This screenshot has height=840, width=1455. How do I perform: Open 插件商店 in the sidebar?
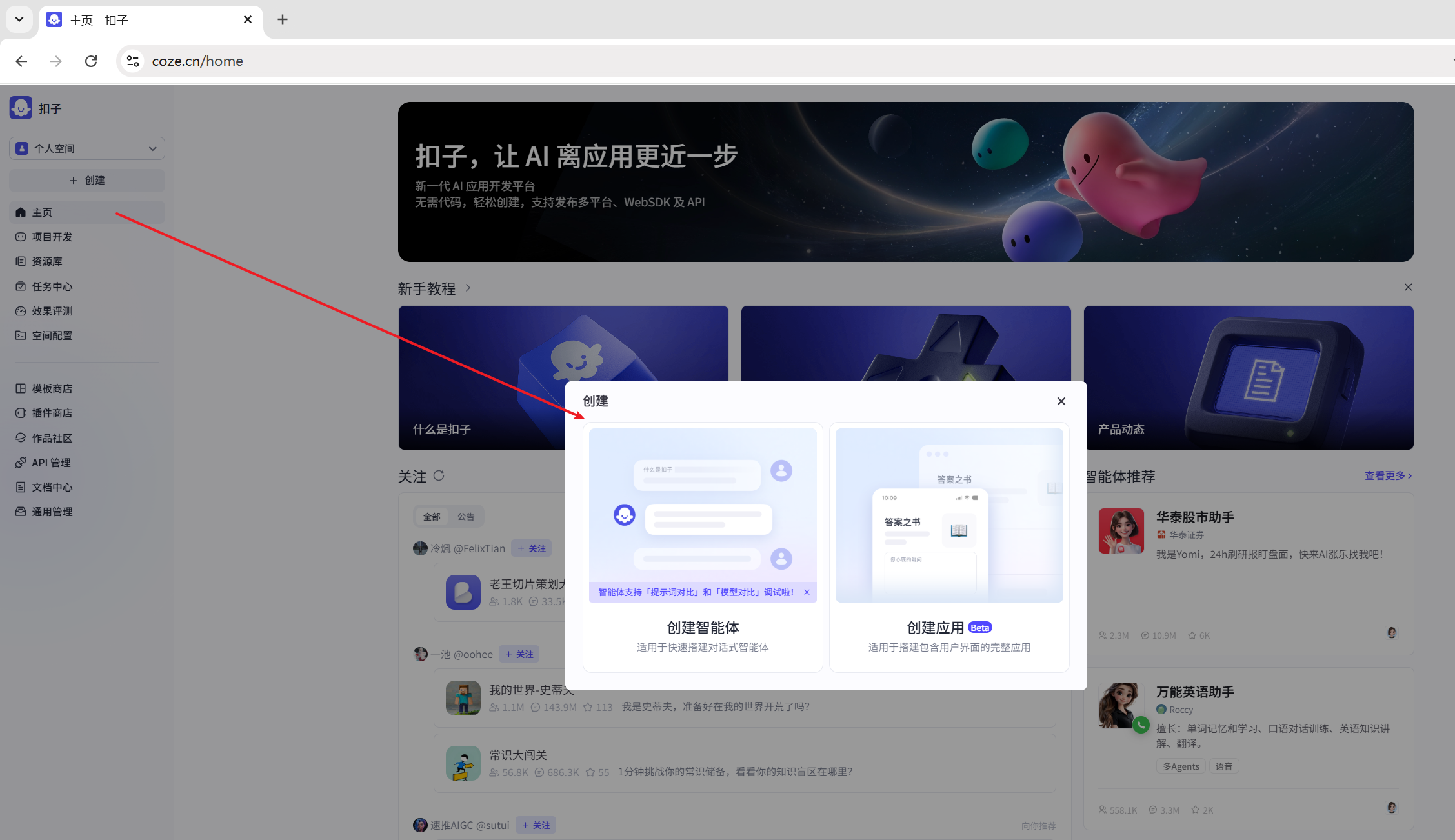pos(52,413)
